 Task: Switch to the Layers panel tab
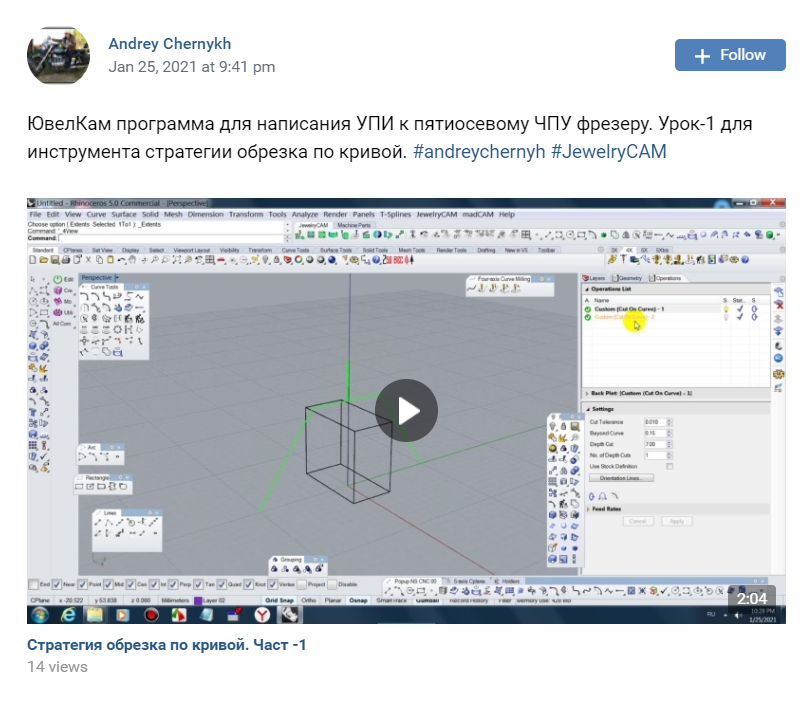(x=594, y=278)
